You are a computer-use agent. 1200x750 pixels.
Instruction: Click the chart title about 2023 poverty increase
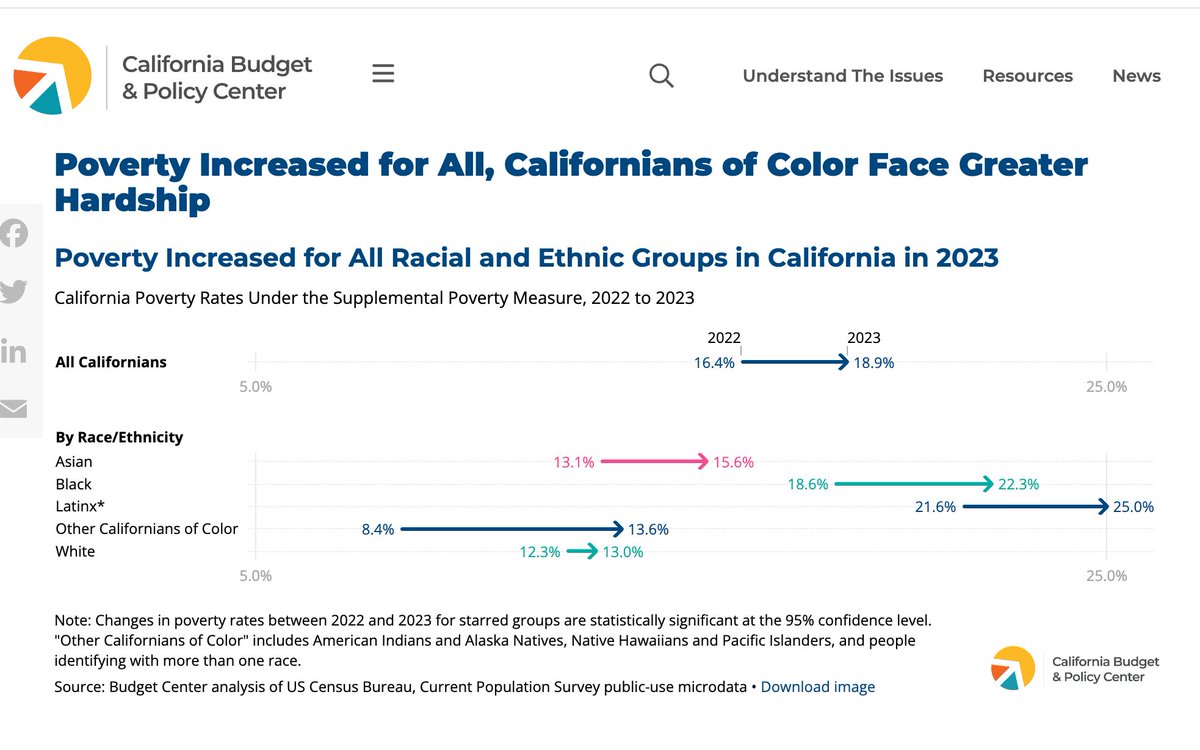tap(526, 258)
